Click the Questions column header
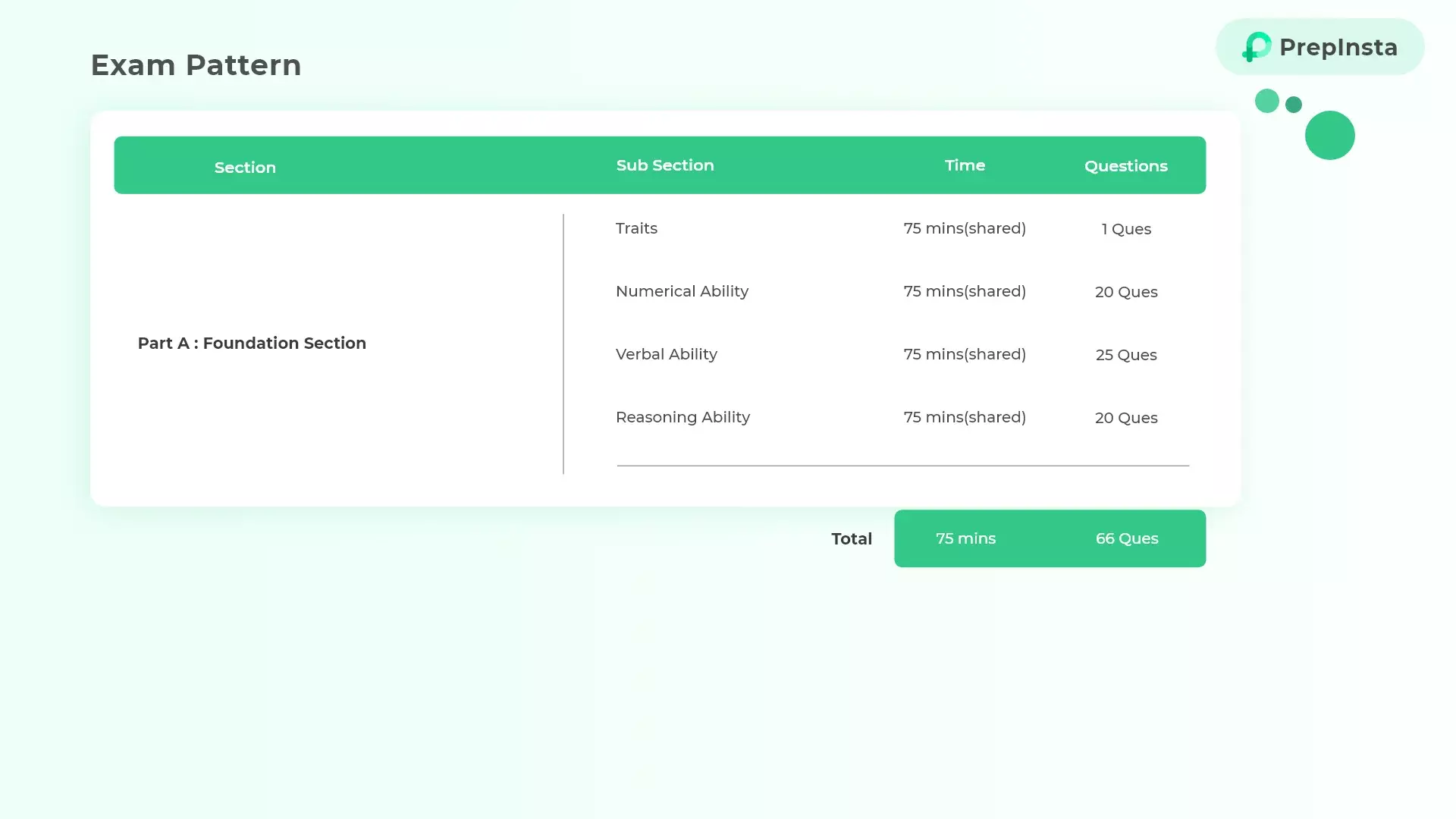The height and width of the screenshot is (819, 1456). click(1126, 166)
